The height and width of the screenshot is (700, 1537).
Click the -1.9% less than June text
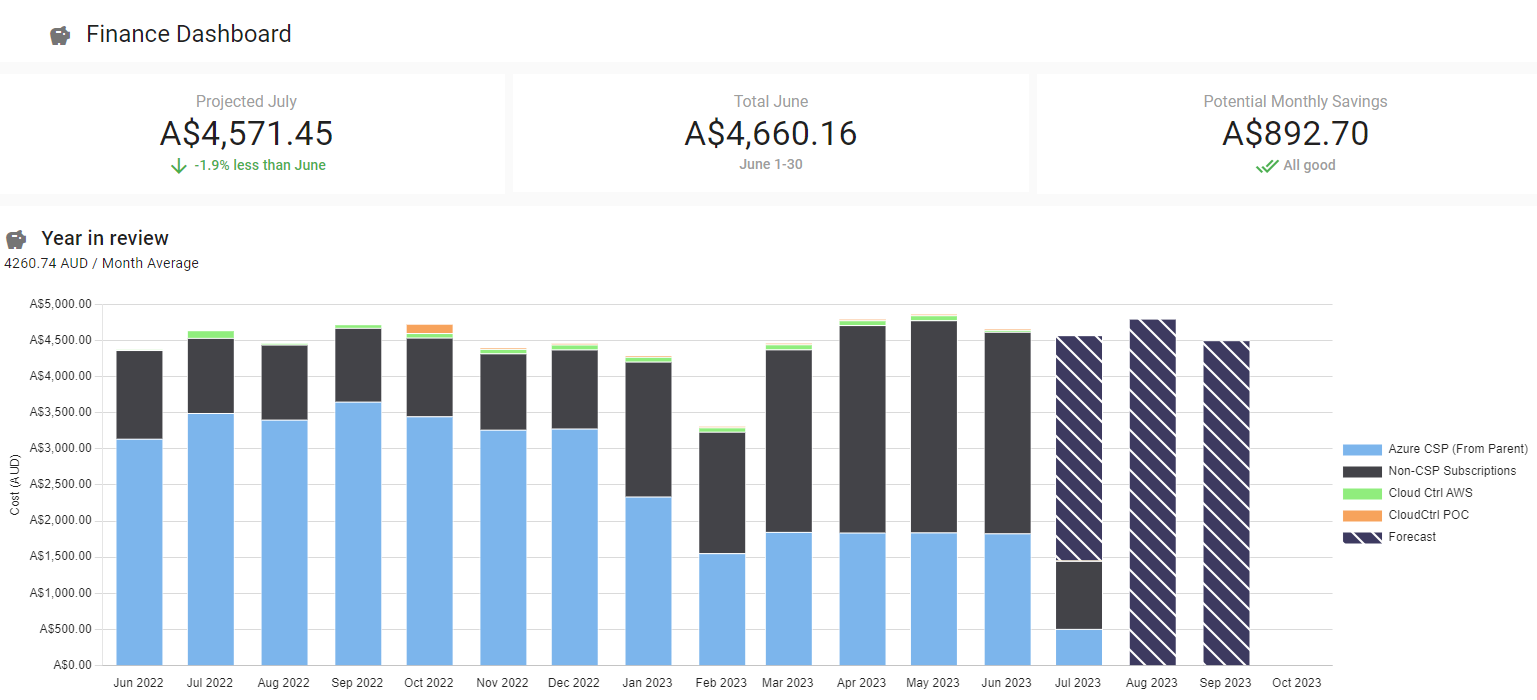click(260, 166)
